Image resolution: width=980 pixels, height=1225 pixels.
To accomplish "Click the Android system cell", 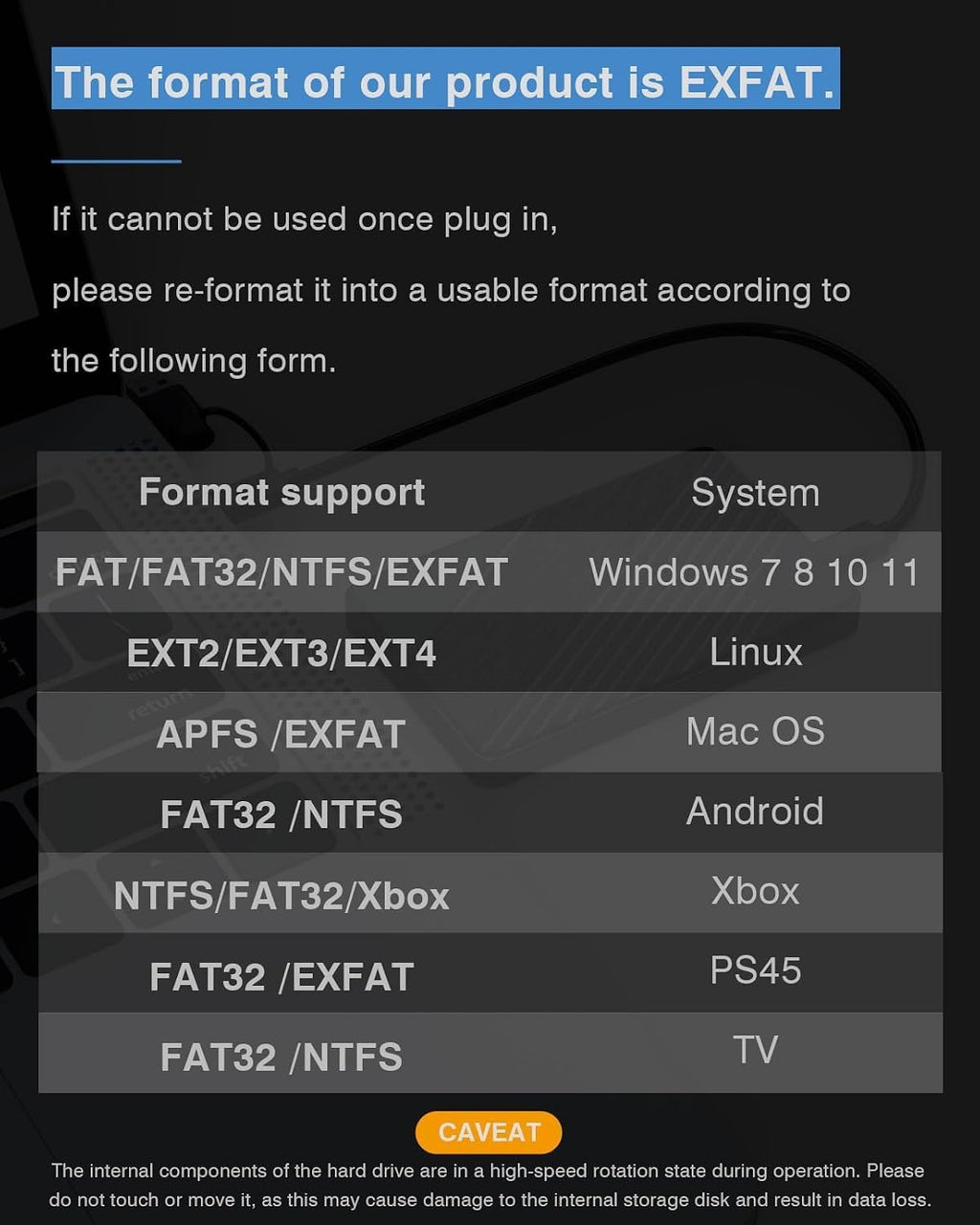I will 755,811.
